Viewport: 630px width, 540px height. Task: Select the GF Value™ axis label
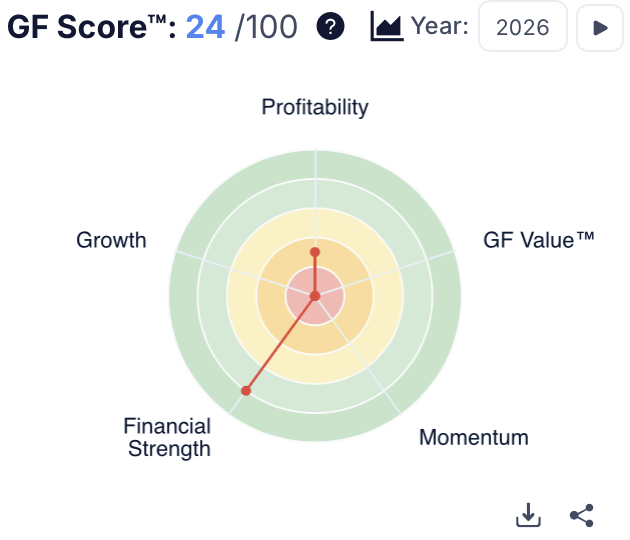pos(539,239)
